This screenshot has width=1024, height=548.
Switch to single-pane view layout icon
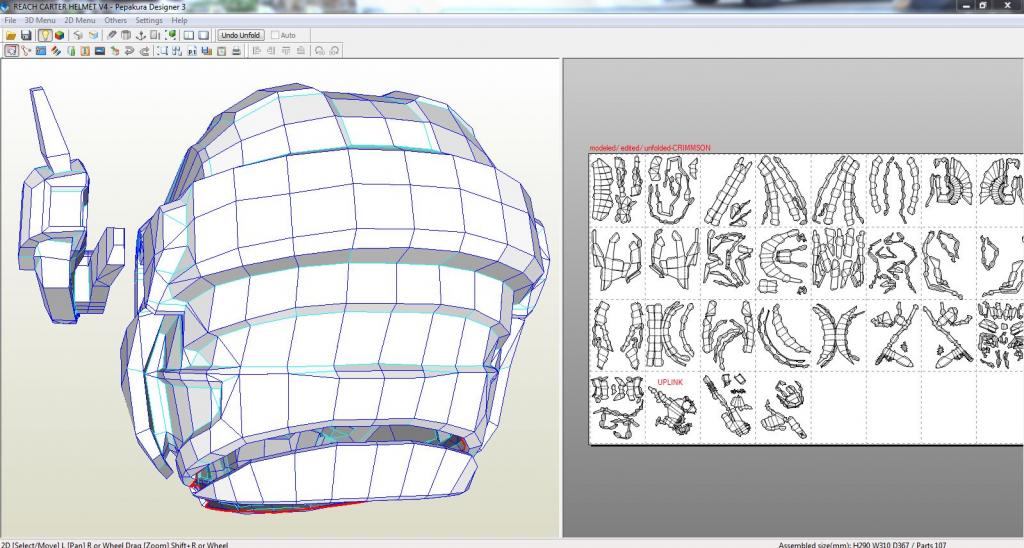(203, 35)
